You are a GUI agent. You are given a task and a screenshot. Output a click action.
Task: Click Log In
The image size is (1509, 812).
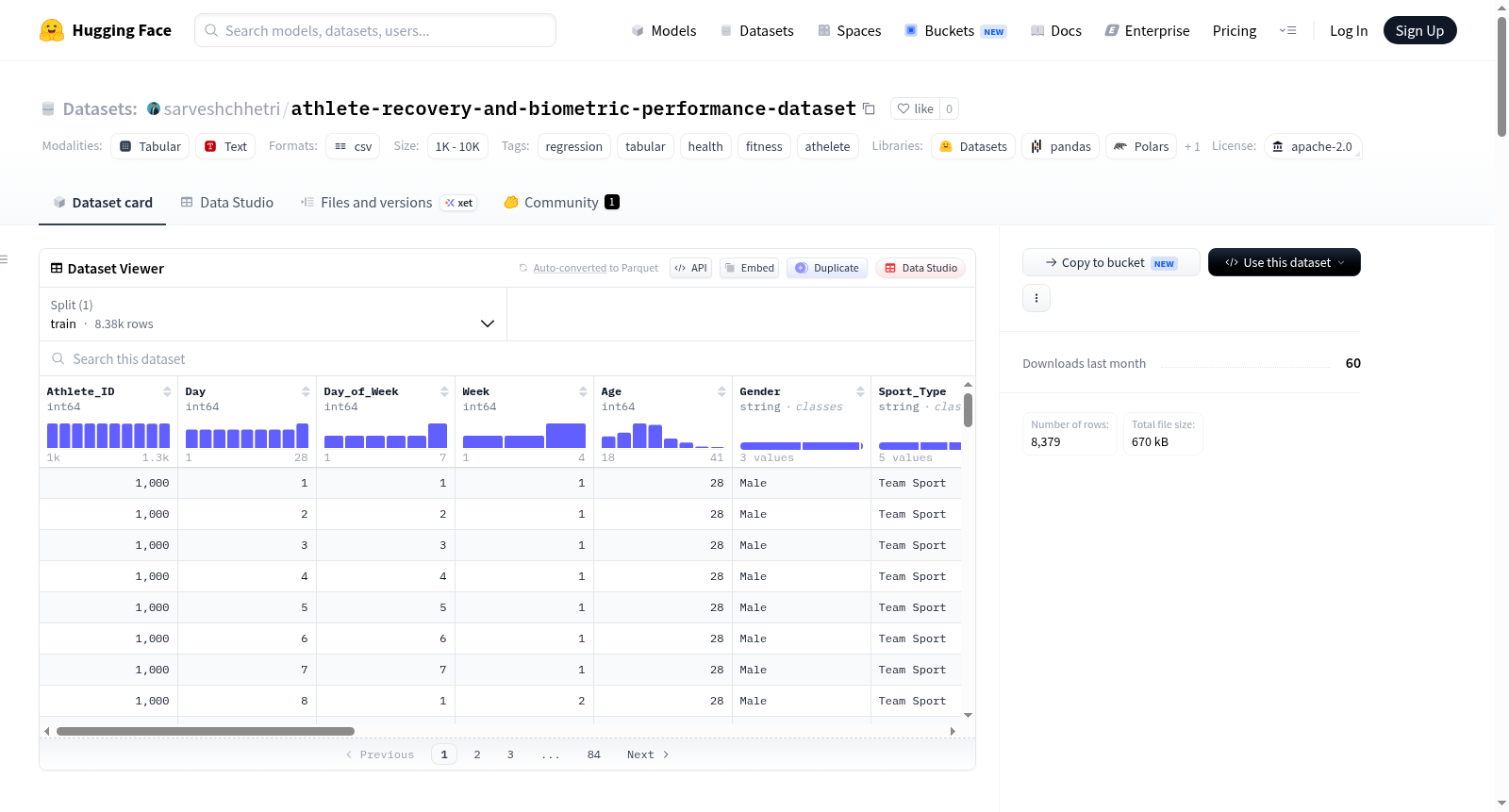tap(1348, 30)
